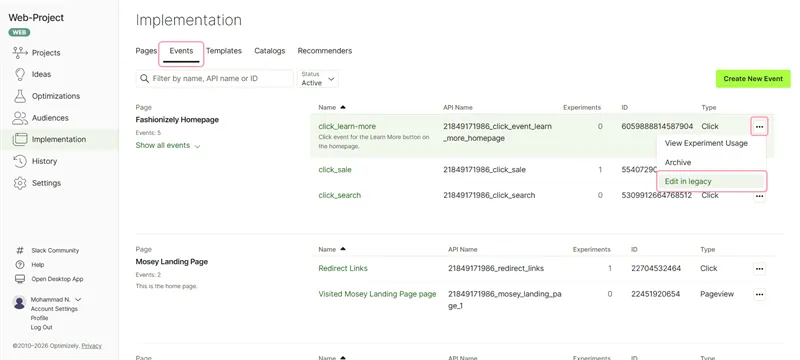This screenshot has width=800, height=360.
Task: Open the more options button for Redirect Links
Action: click(759, 269)
